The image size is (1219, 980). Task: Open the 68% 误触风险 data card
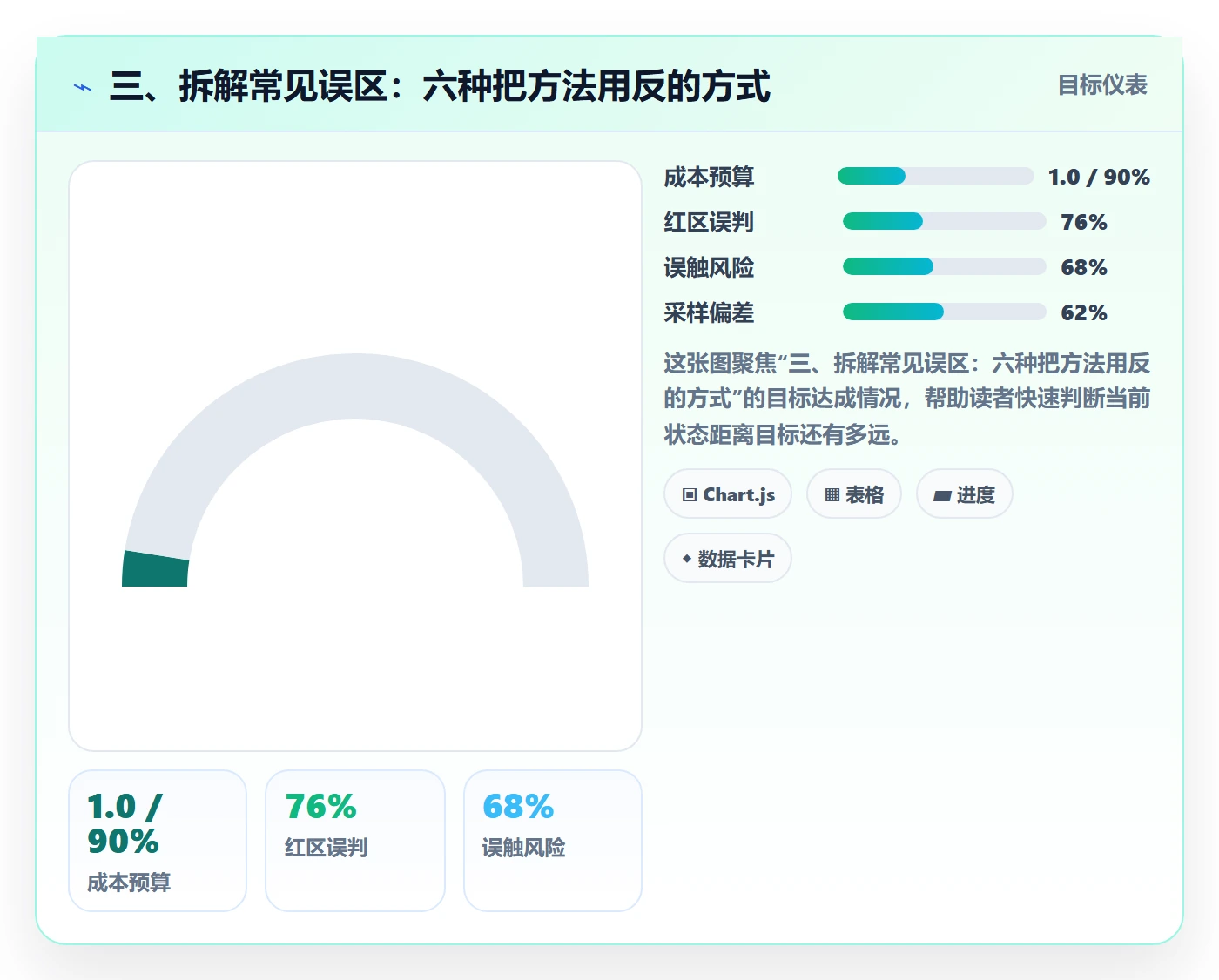tap(553, 841)
